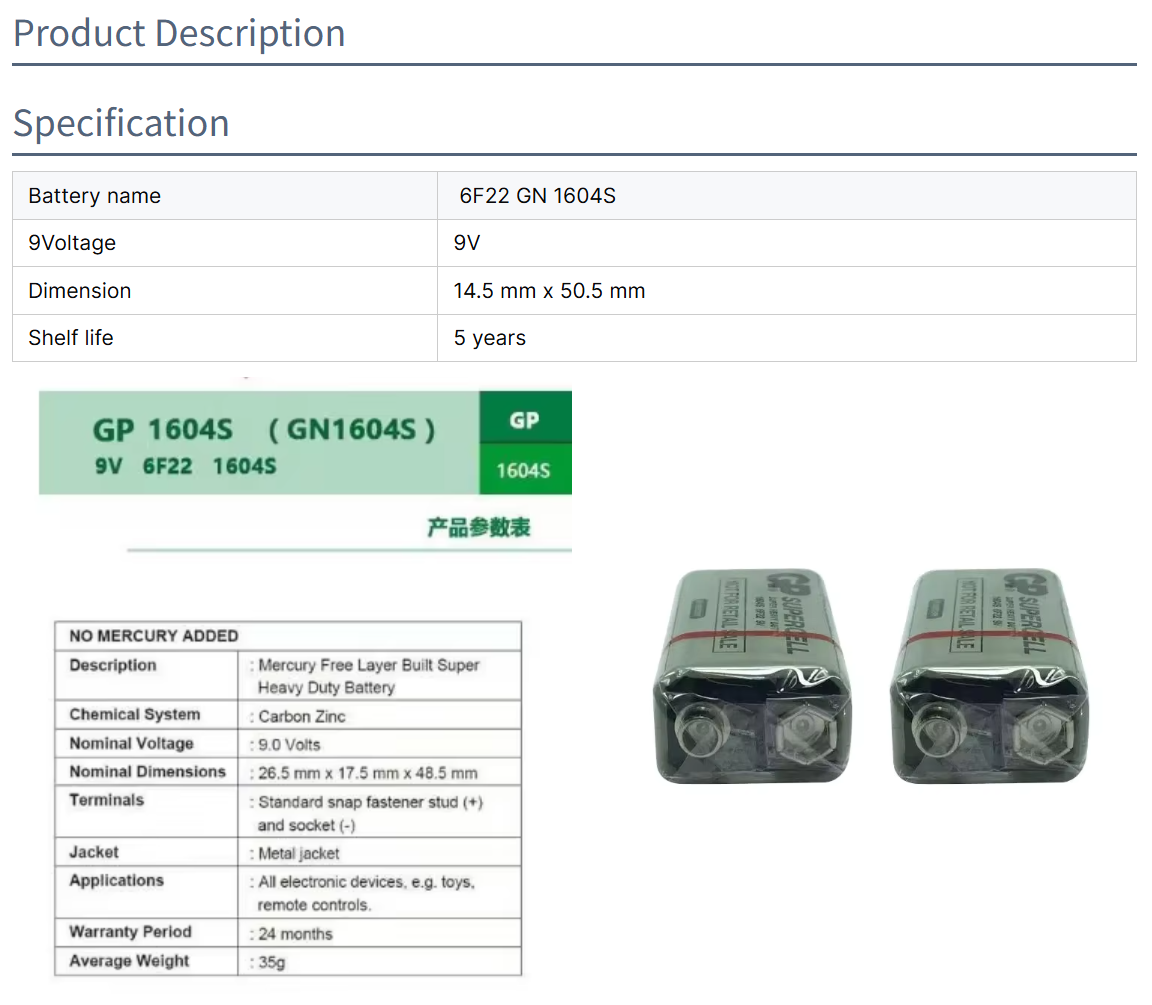
Task: Select the 14.5 mm x 50.5 mm value
Action: (549, 291)
